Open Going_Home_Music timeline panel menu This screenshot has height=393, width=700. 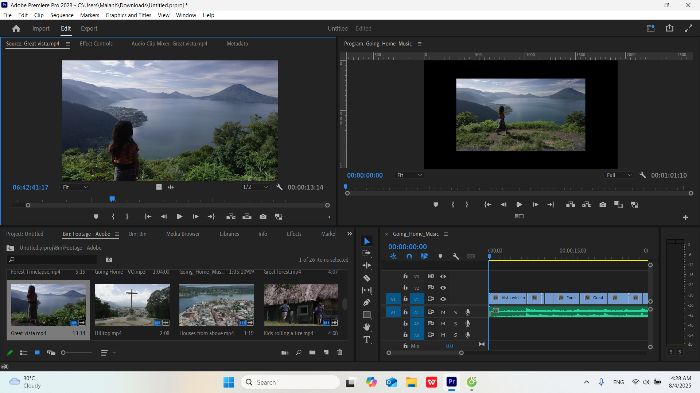[x=446, y=234]
